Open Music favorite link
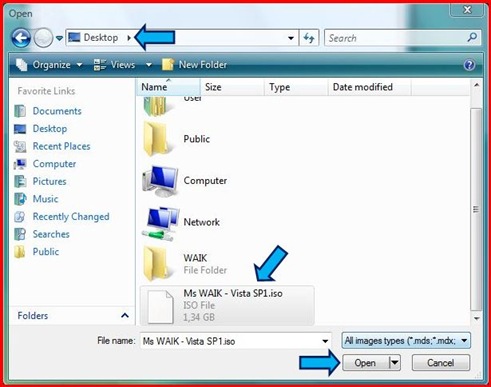The height and width of the screenshot is (387, 491). (45, 199)
